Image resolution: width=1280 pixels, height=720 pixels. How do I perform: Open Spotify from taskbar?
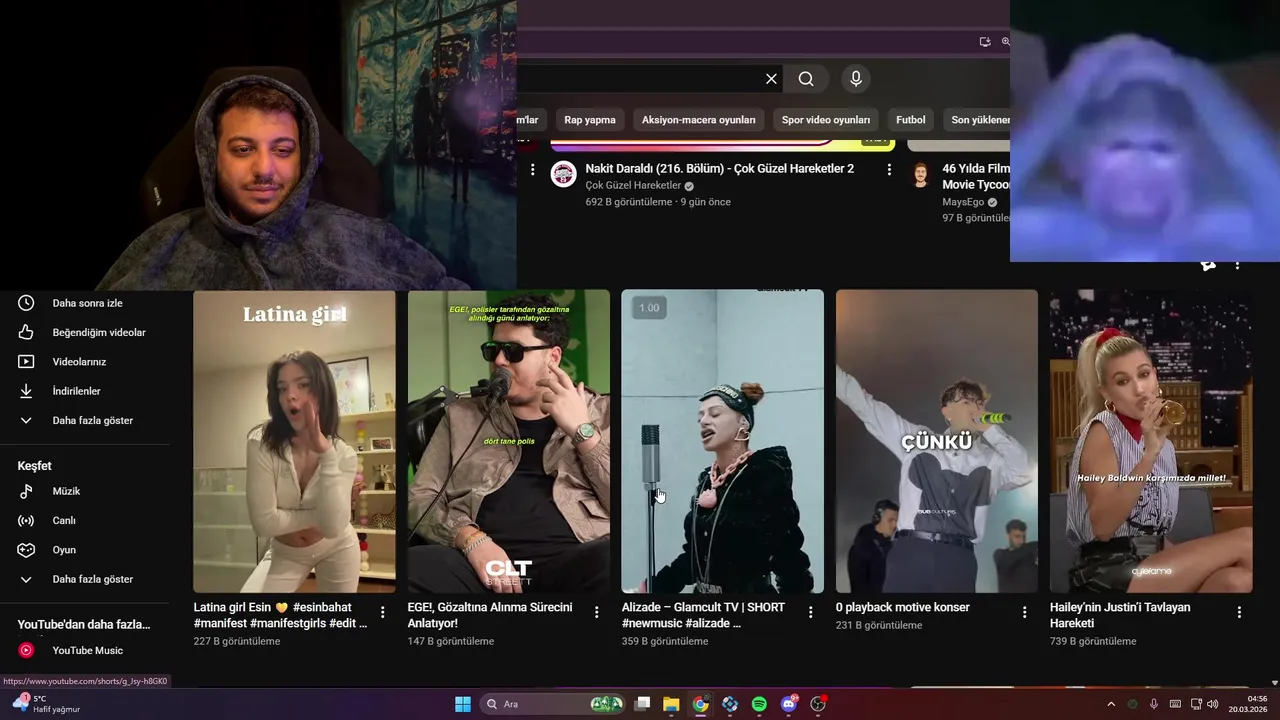click(759, 704)
